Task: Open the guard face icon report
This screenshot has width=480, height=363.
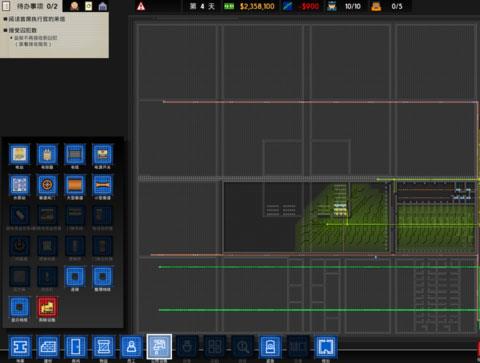Action: 74,6
